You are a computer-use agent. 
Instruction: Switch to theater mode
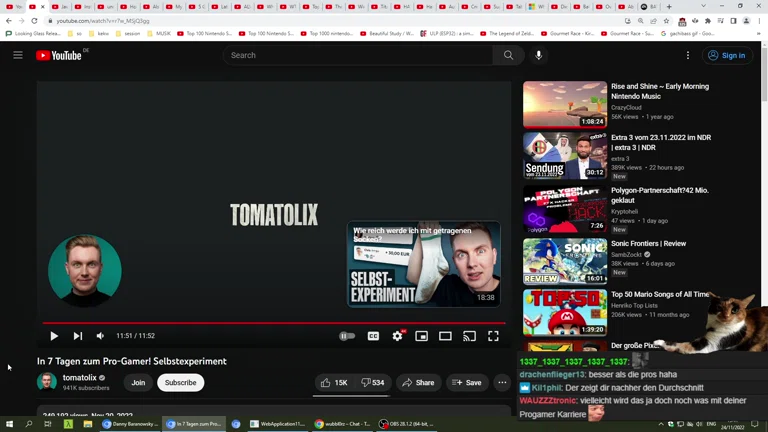coord(445,336)
